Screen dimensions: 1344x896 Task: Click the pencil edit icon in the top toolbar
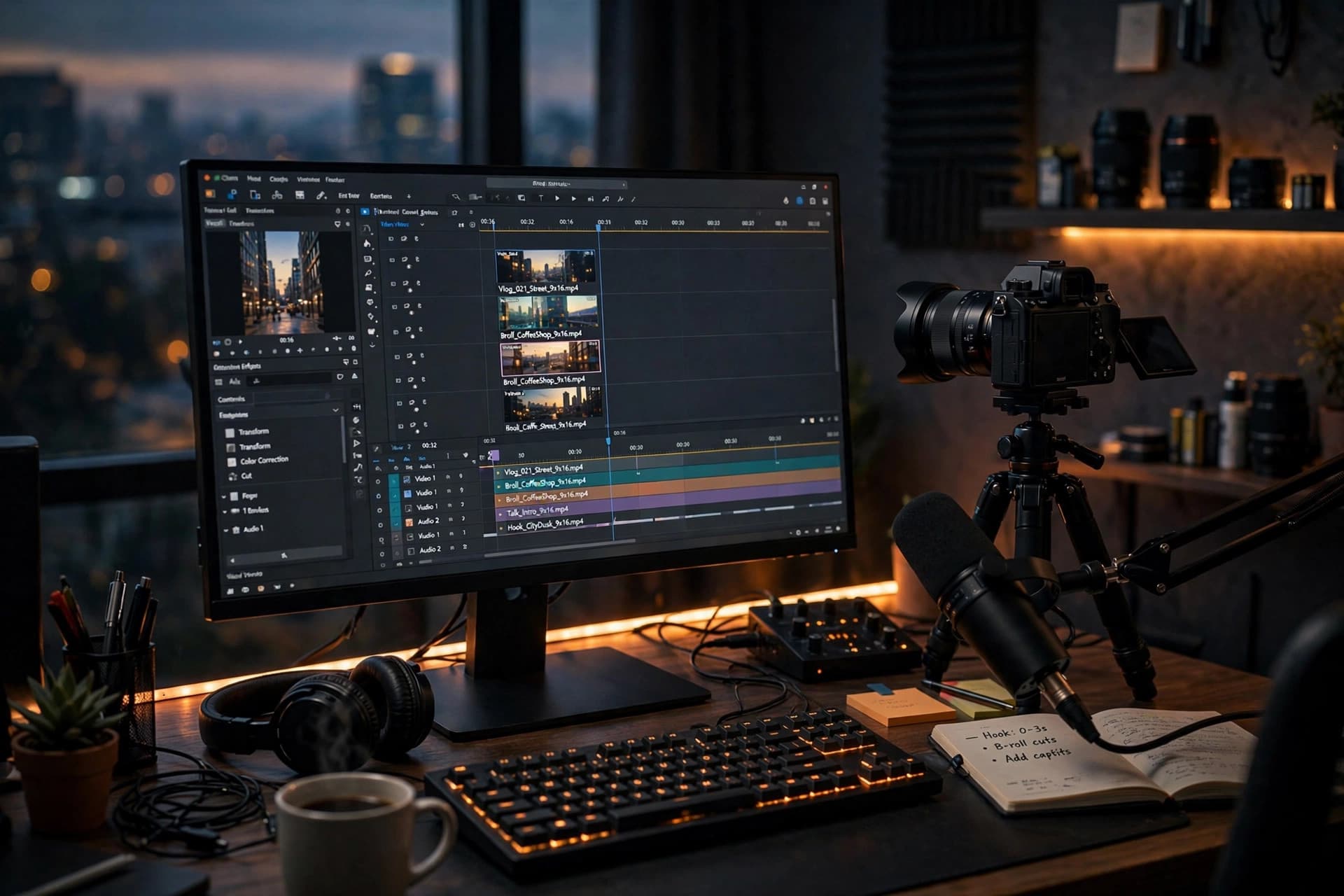321,195
